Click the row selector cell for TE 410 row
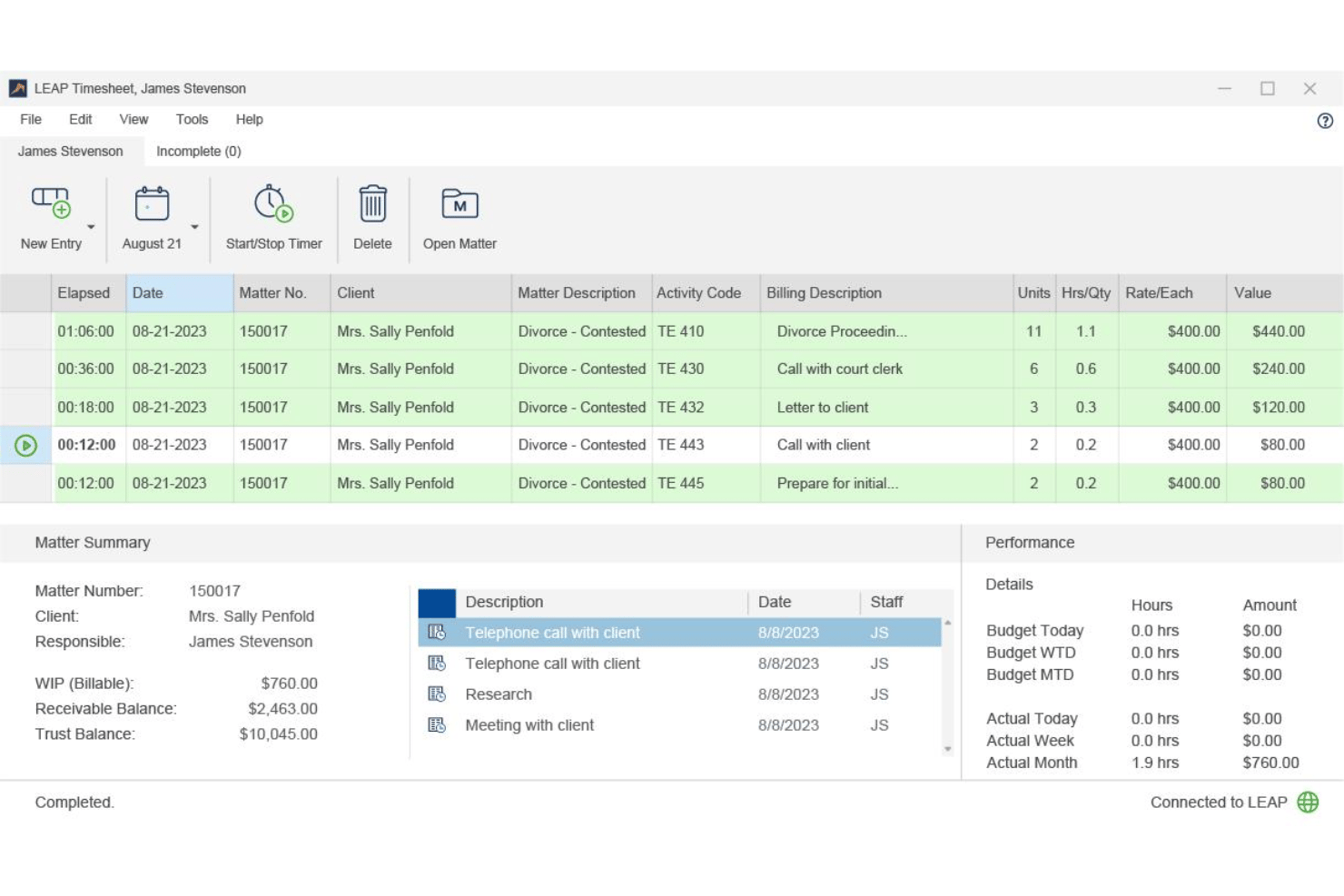Image resolution: width=1344 pixels, height=896 pixels. tap(25, 331)
